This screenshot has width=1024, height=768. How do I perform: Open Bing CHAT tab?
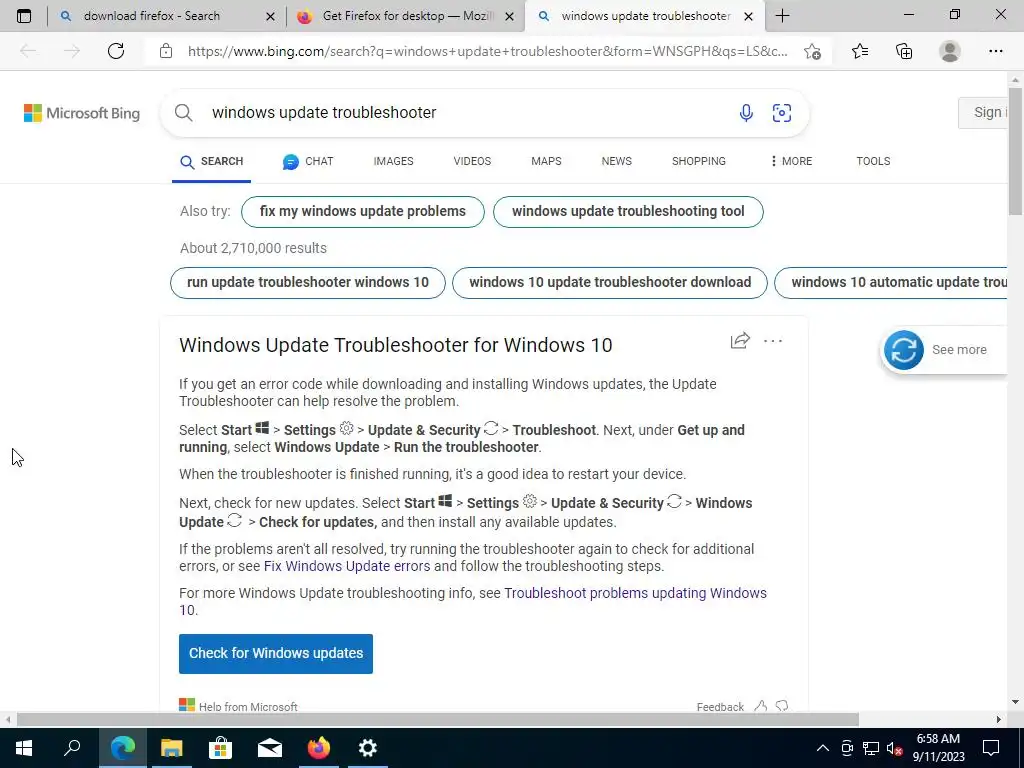tap(308, 161)
